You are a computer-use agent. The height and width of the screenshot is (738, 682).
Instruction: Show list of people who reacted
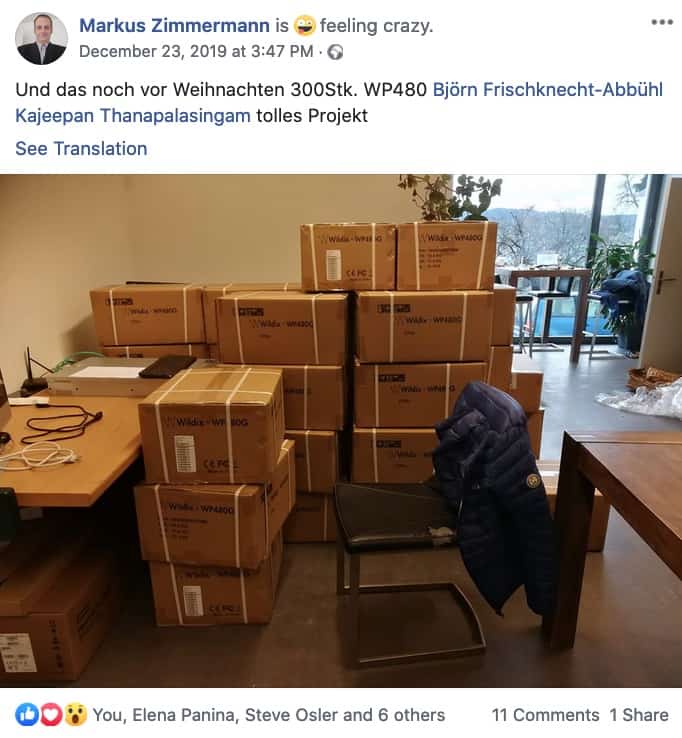coord(268,715)
